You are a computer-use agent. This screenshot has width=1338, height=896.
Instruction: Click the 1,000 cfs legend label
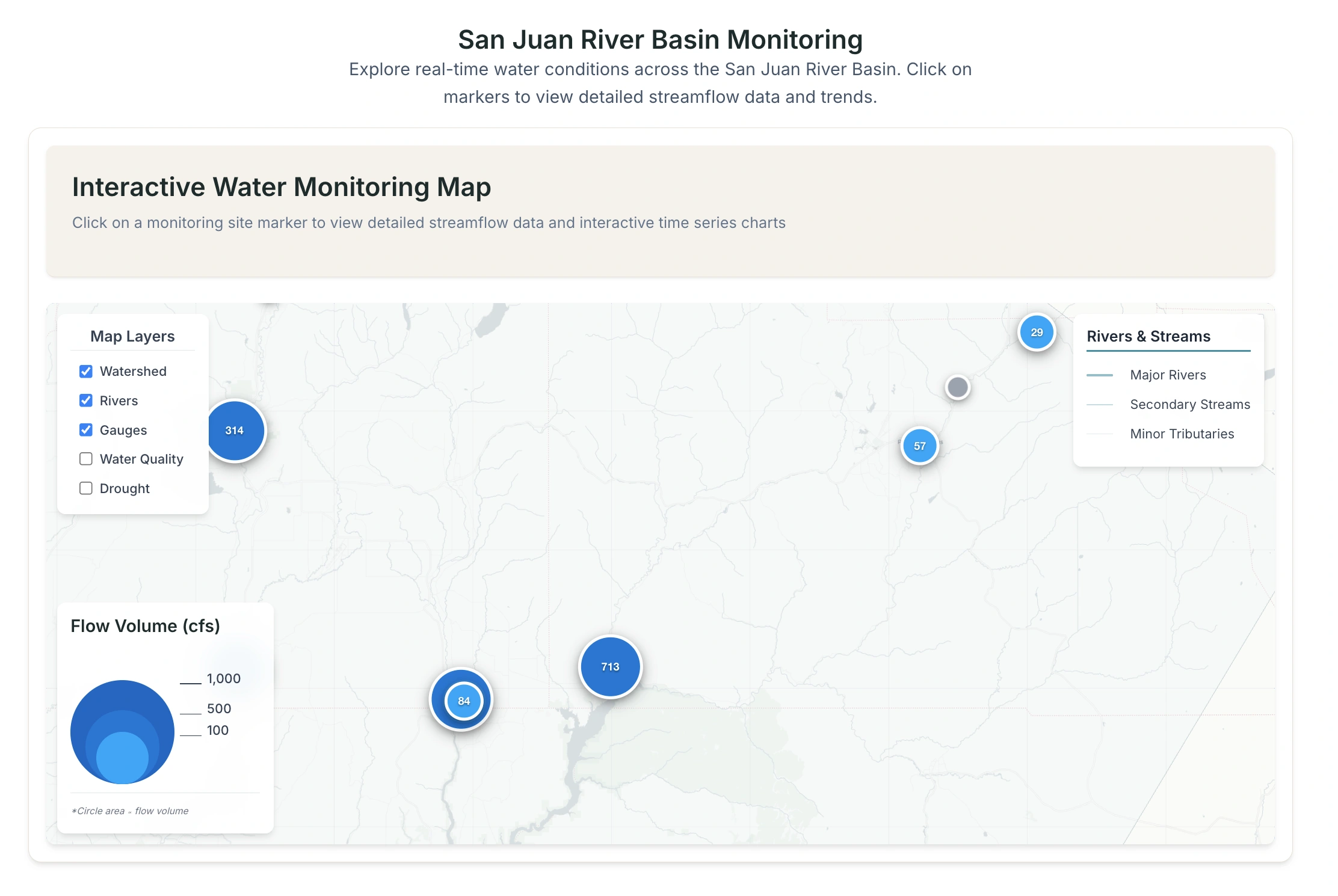point(223,679)
